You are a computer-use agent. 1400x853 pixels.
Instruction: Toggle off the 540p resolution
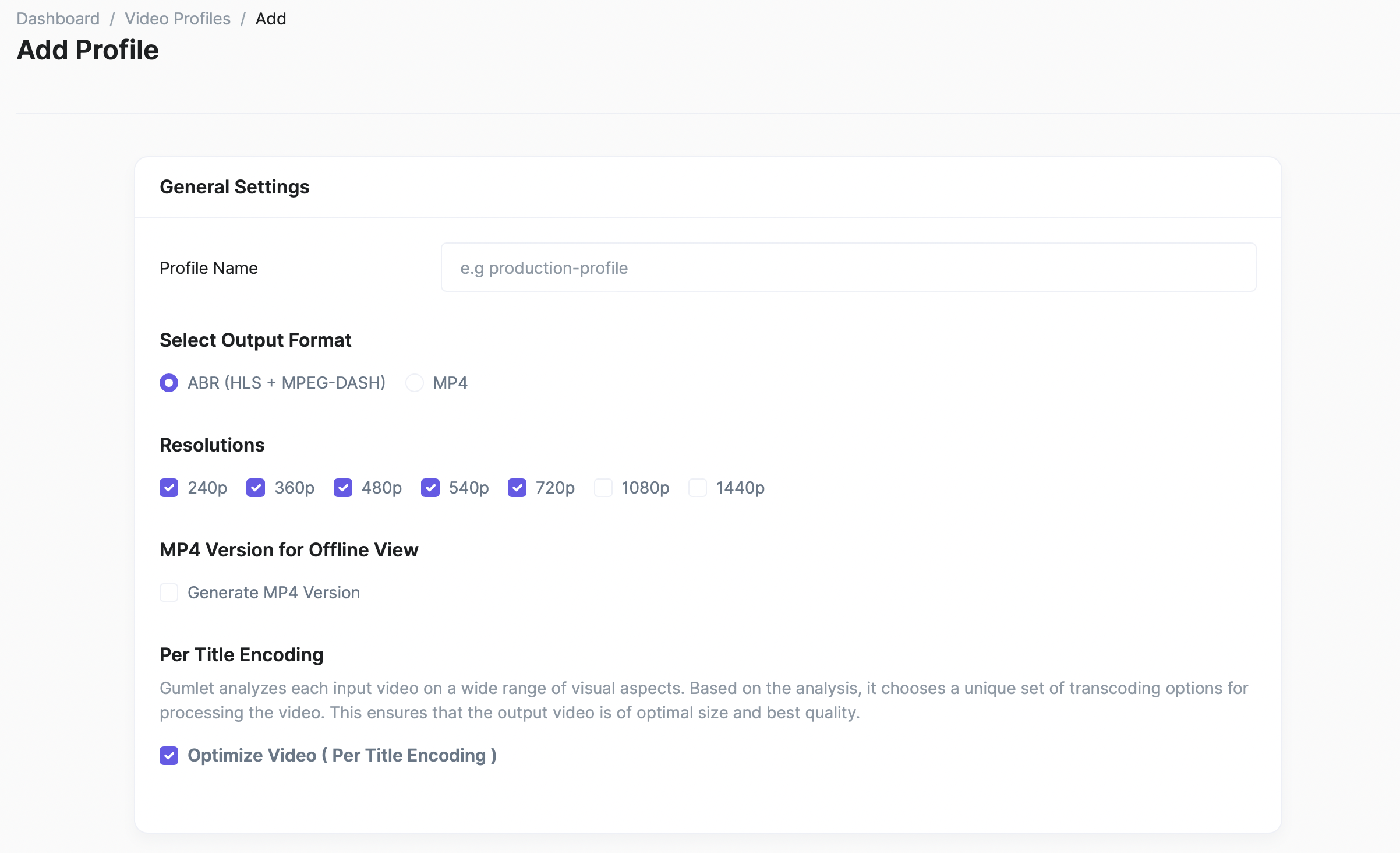pos(430,488)
